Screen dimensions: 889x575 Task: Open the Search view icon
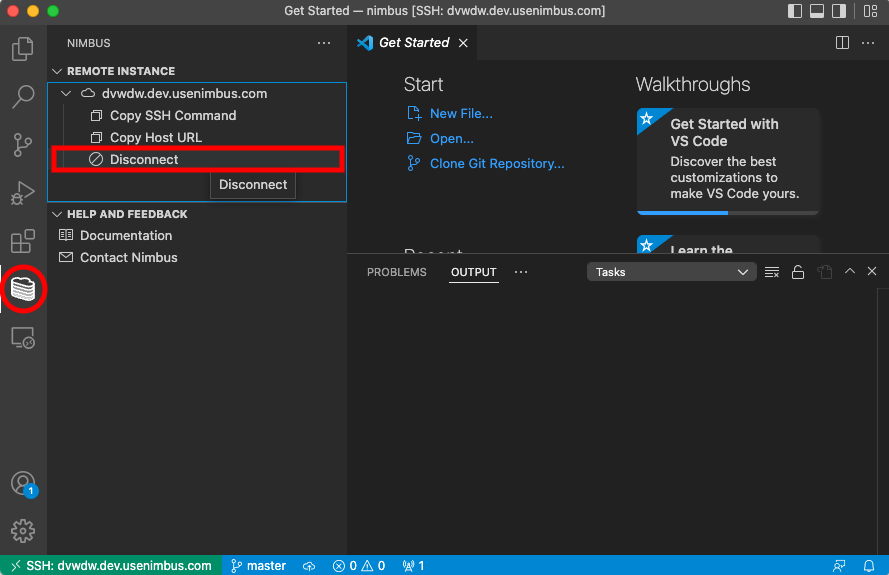coord(22,97)
